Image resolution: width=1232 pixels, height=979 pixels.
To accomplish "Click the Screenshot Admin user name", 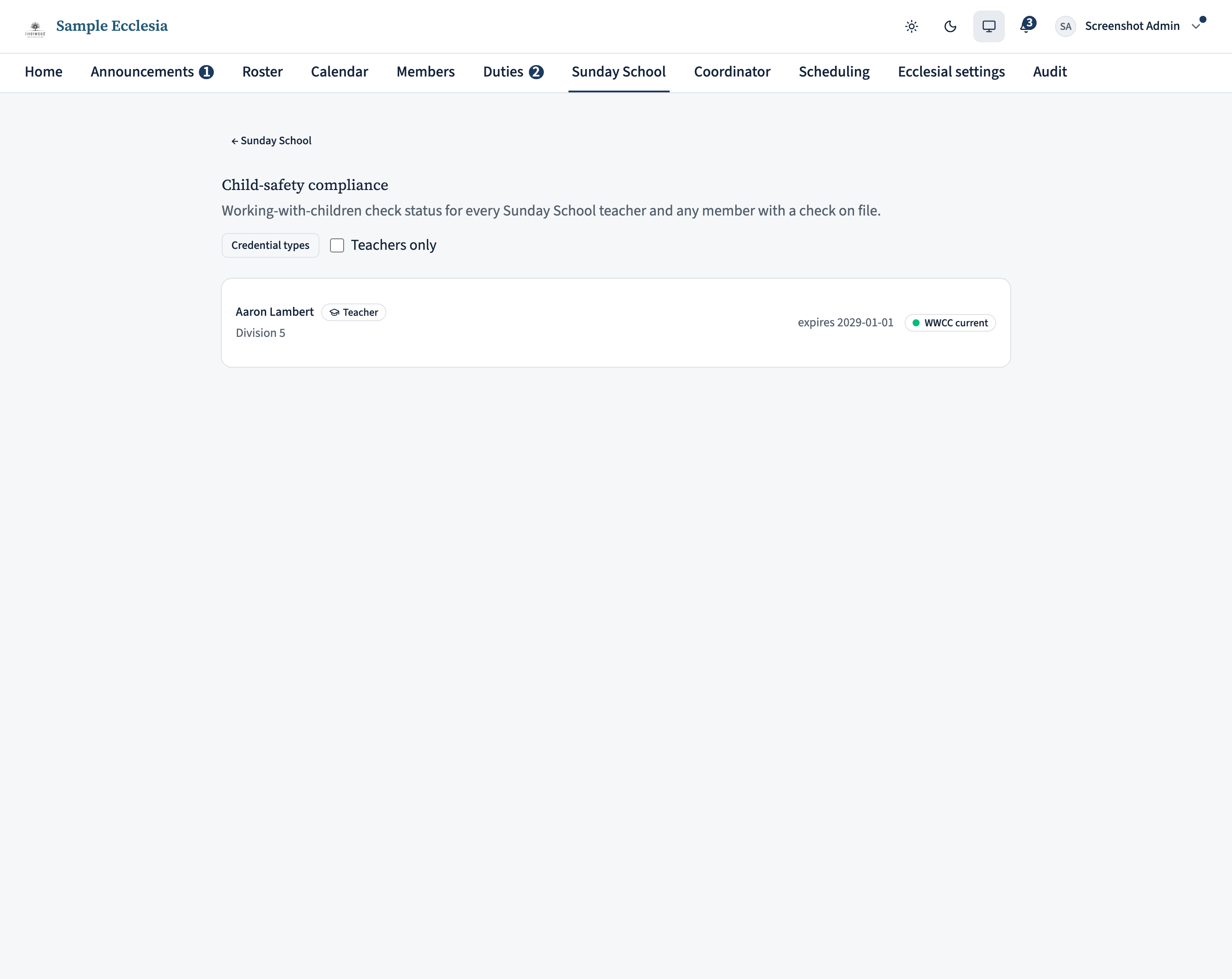I will tap(1132, 26).
